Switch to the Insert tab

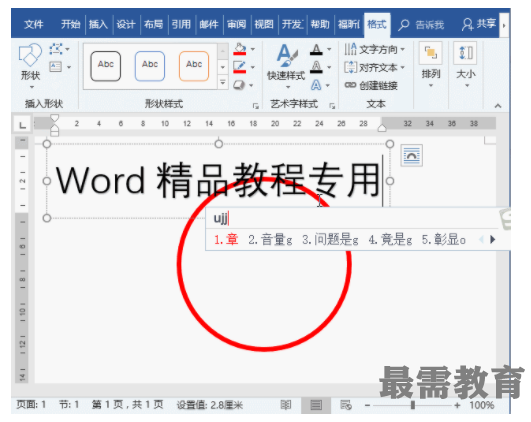[98, 24]
